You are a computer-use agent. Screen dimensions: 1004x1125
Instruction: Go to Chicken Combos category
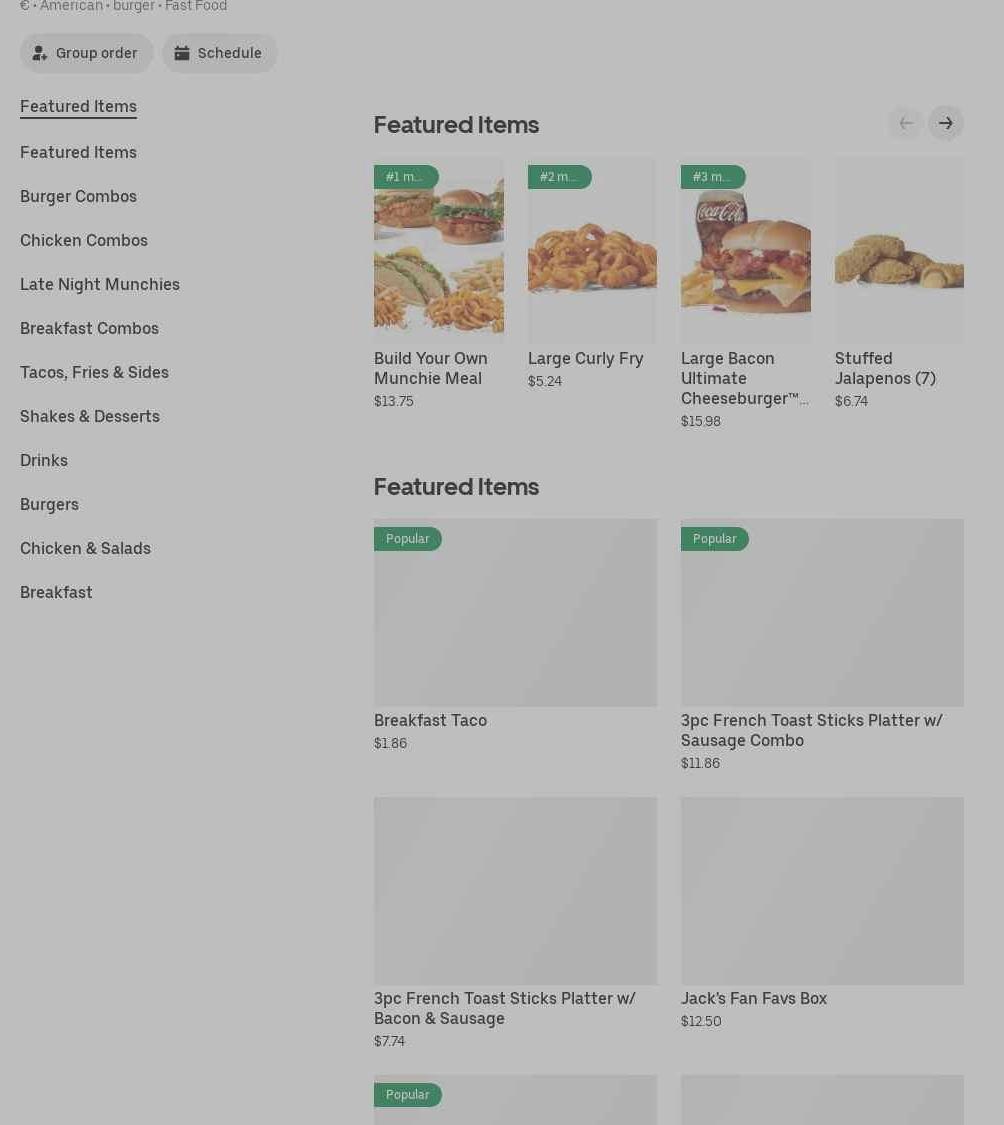click(84, 240)
